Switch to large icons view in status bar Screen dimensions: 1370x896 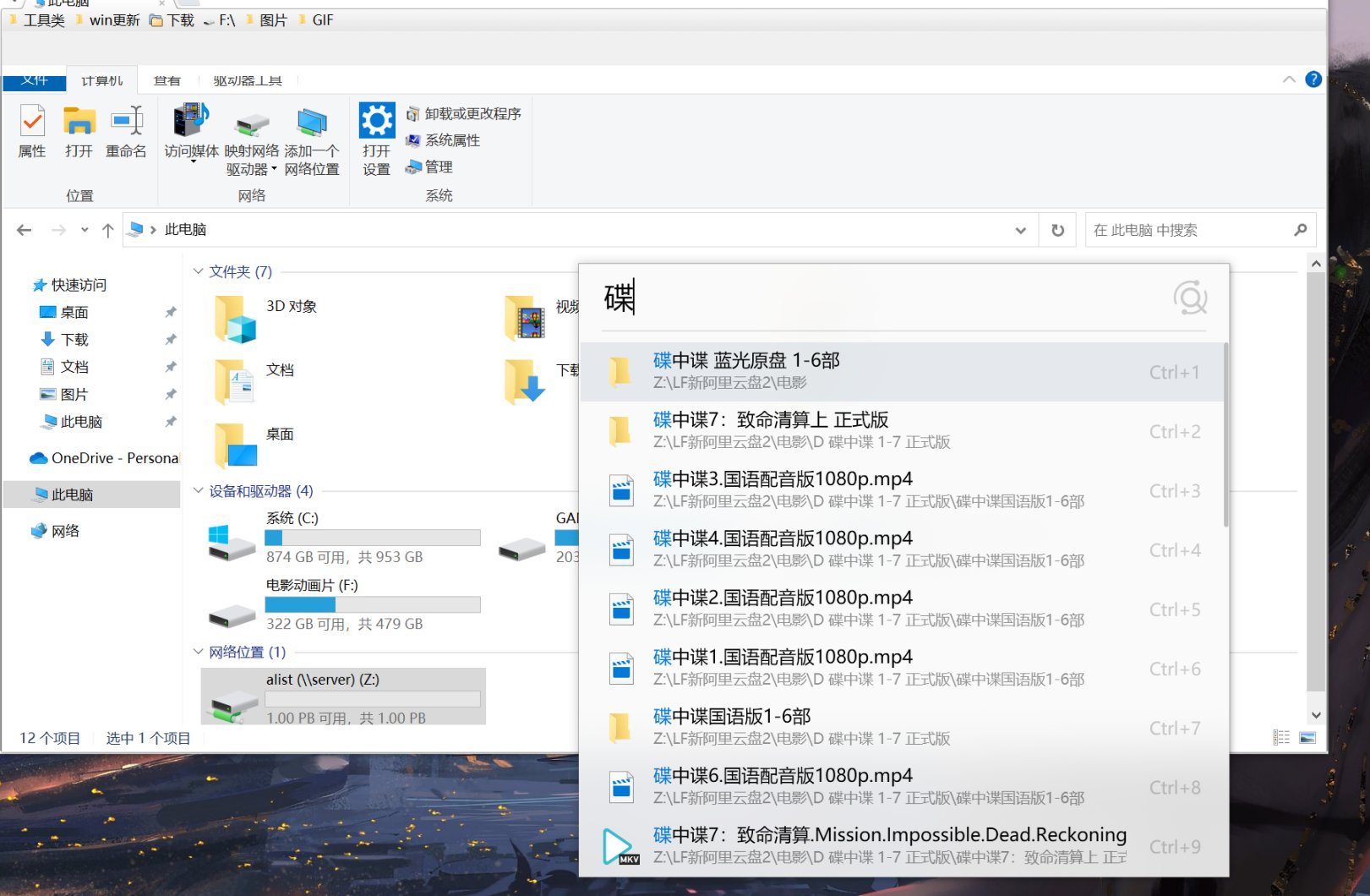(1307, 738)
